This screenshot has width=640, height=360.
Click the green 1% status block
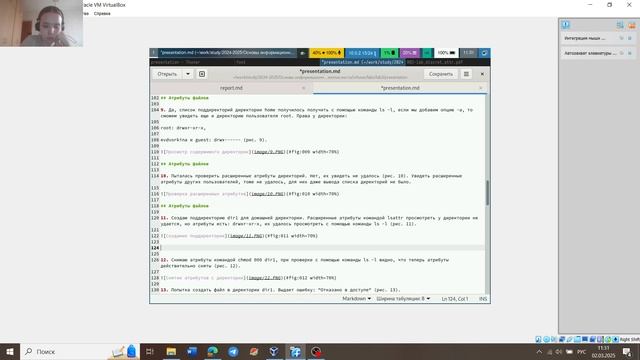[x=389, y=53]
